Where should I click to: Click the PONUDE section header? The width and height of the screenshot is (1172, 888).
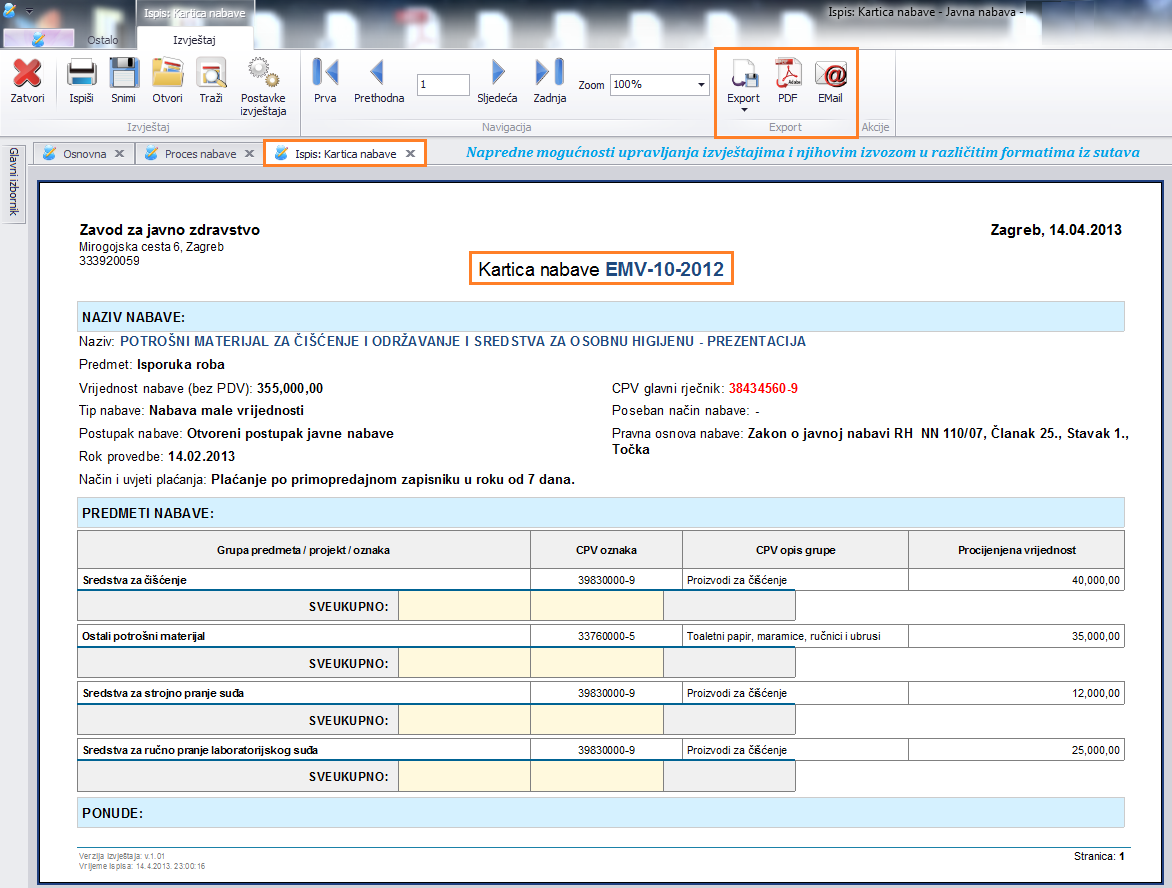601,813
